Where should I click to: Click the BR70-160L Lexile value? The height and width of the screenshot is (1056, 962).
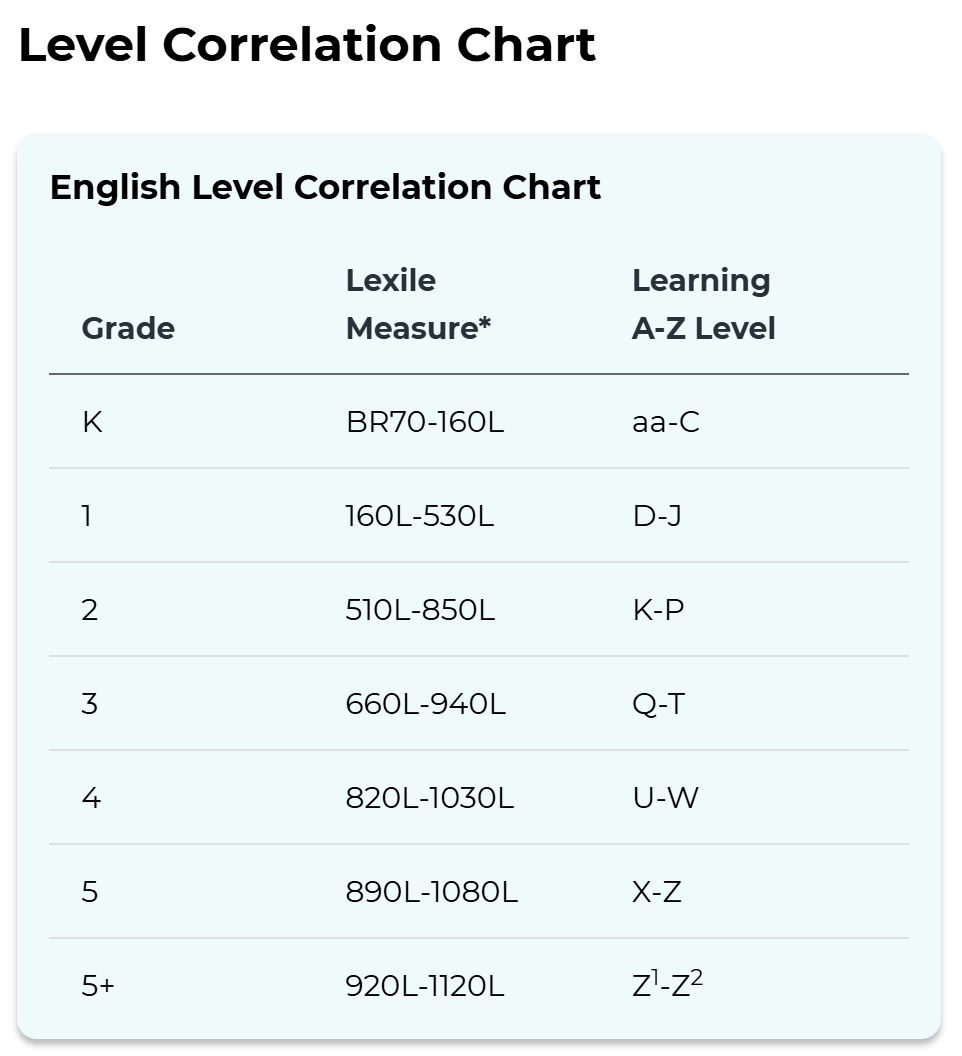coord(425,422)
